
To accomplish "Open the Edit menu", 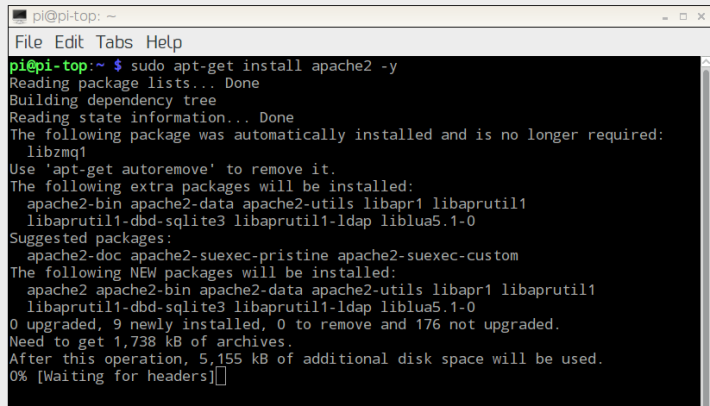I will 69,43.
